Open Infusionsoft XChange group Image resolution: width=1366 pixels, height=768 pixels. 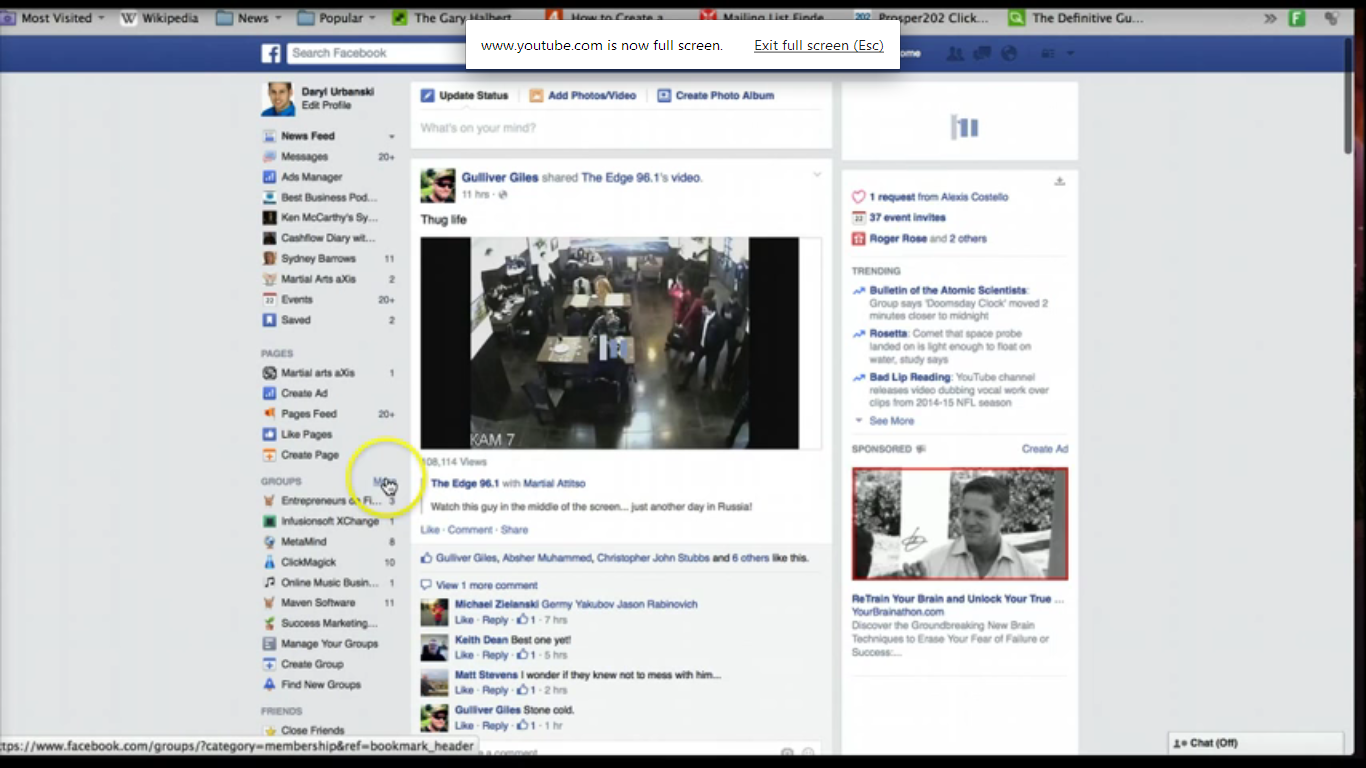point(329,521)
